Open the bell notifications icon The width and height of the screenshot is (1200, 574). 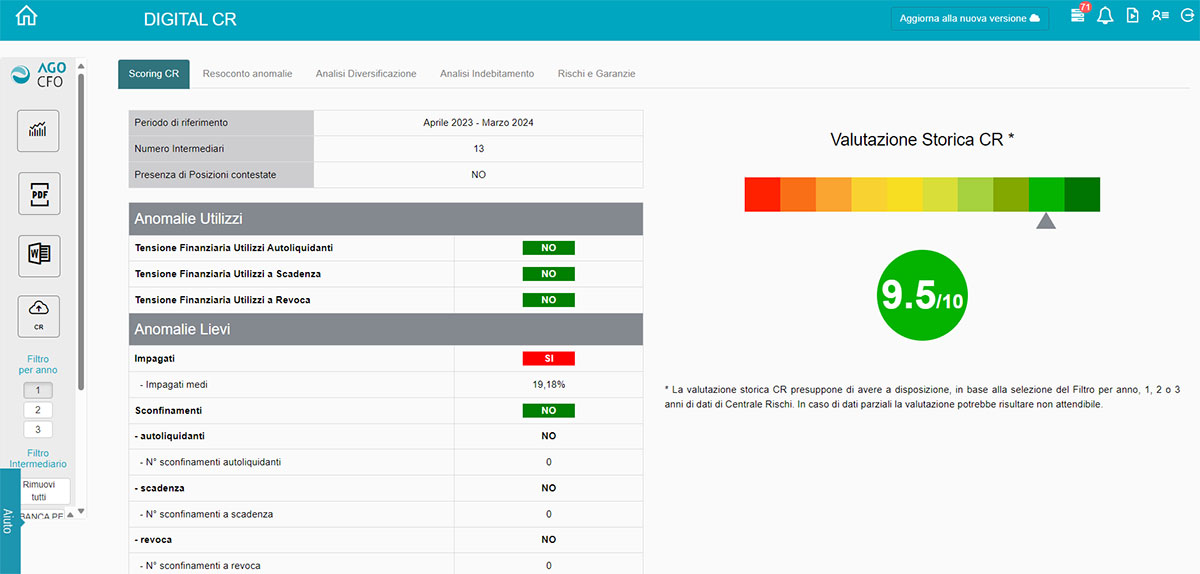coord(1105,16)
